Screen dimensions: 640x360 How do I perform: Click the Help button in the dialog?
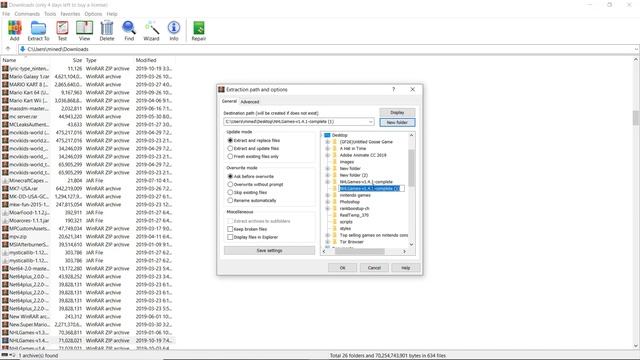(x=405, y=268)
